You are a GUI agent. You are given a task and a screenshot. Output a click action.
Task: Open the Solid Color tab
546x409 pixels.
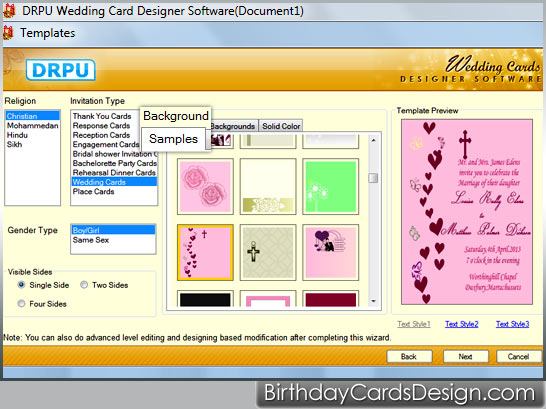click(281, 126)
